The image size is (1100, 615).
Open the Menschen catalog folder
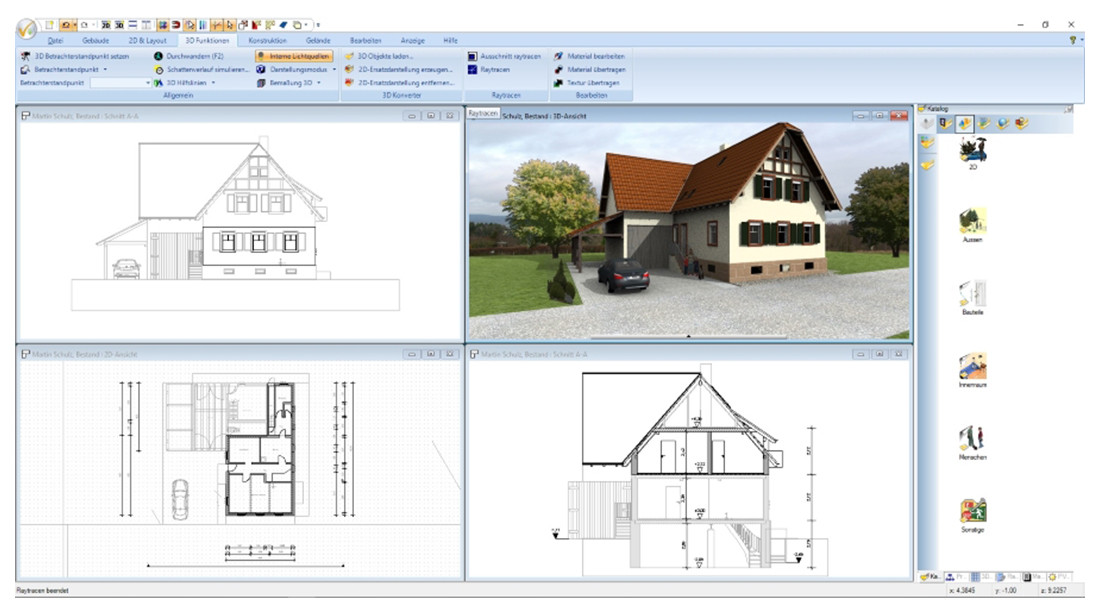click(x=973, y=442)
